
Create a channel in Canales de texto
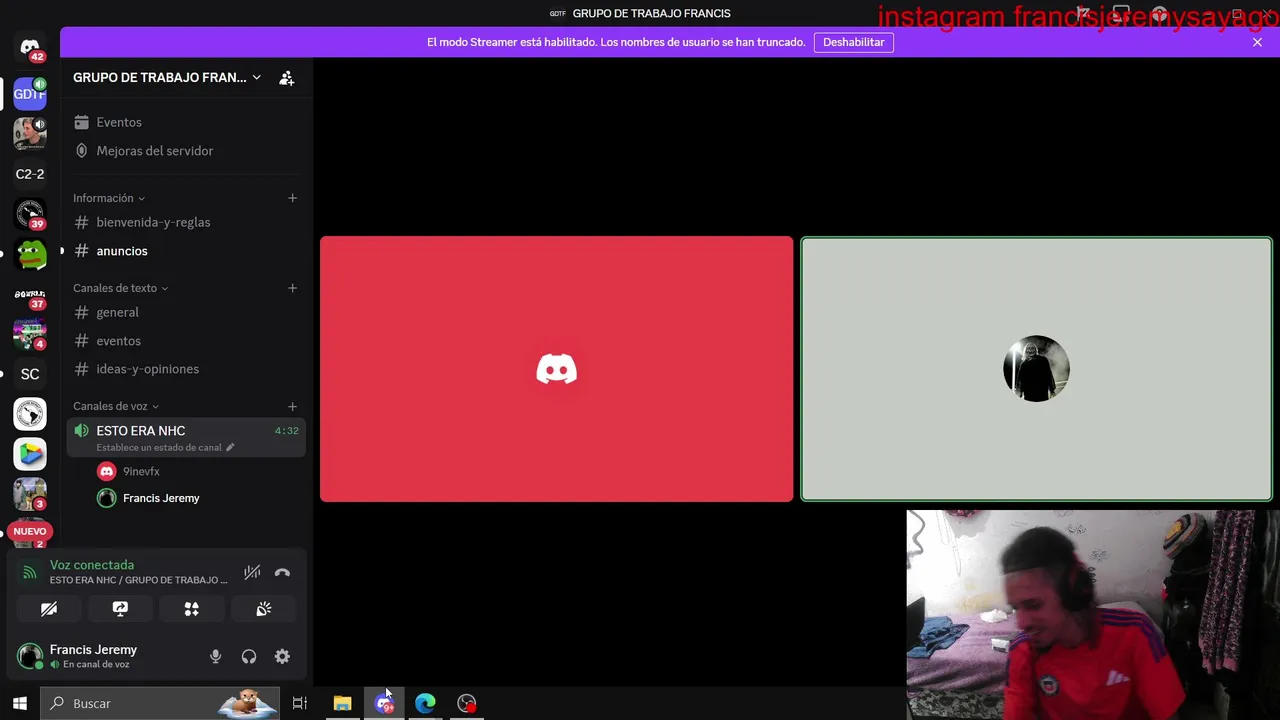pos(292,288)
